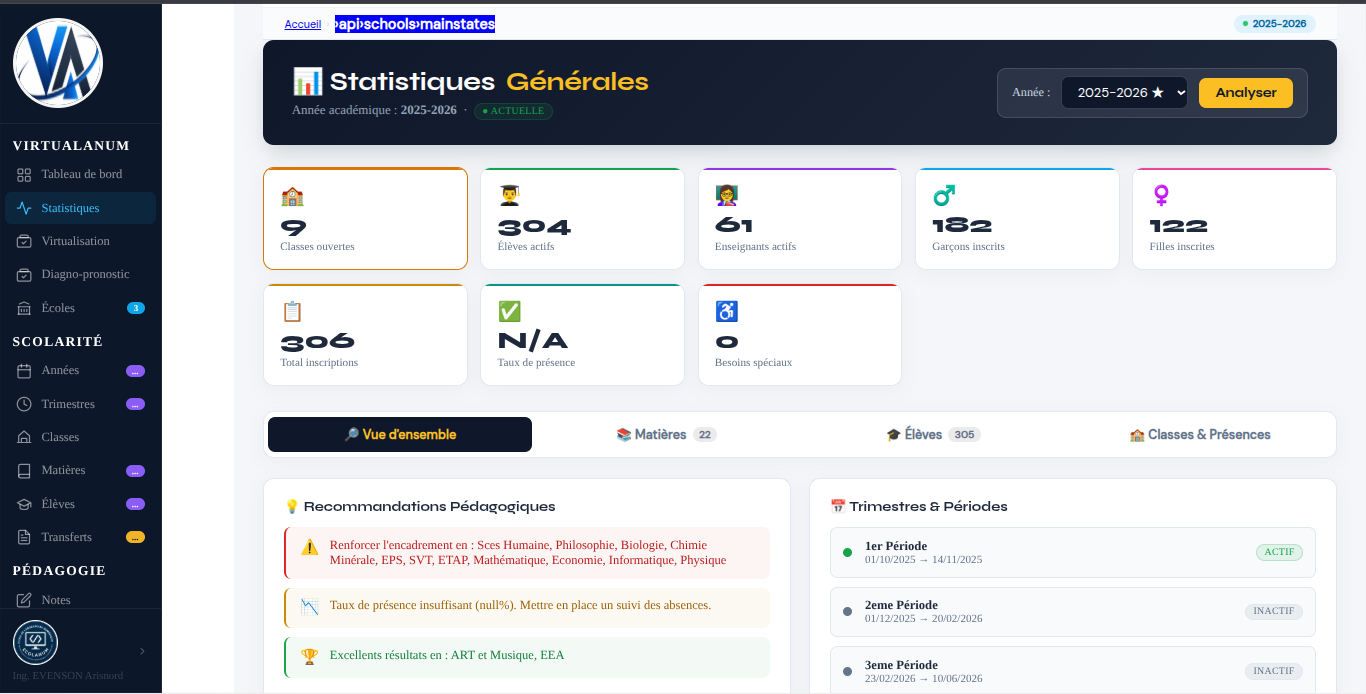Click the VA logo at top of sidebar
Image resolution: width=1366 pixels, height=694 pixels.
pos(58,63)
